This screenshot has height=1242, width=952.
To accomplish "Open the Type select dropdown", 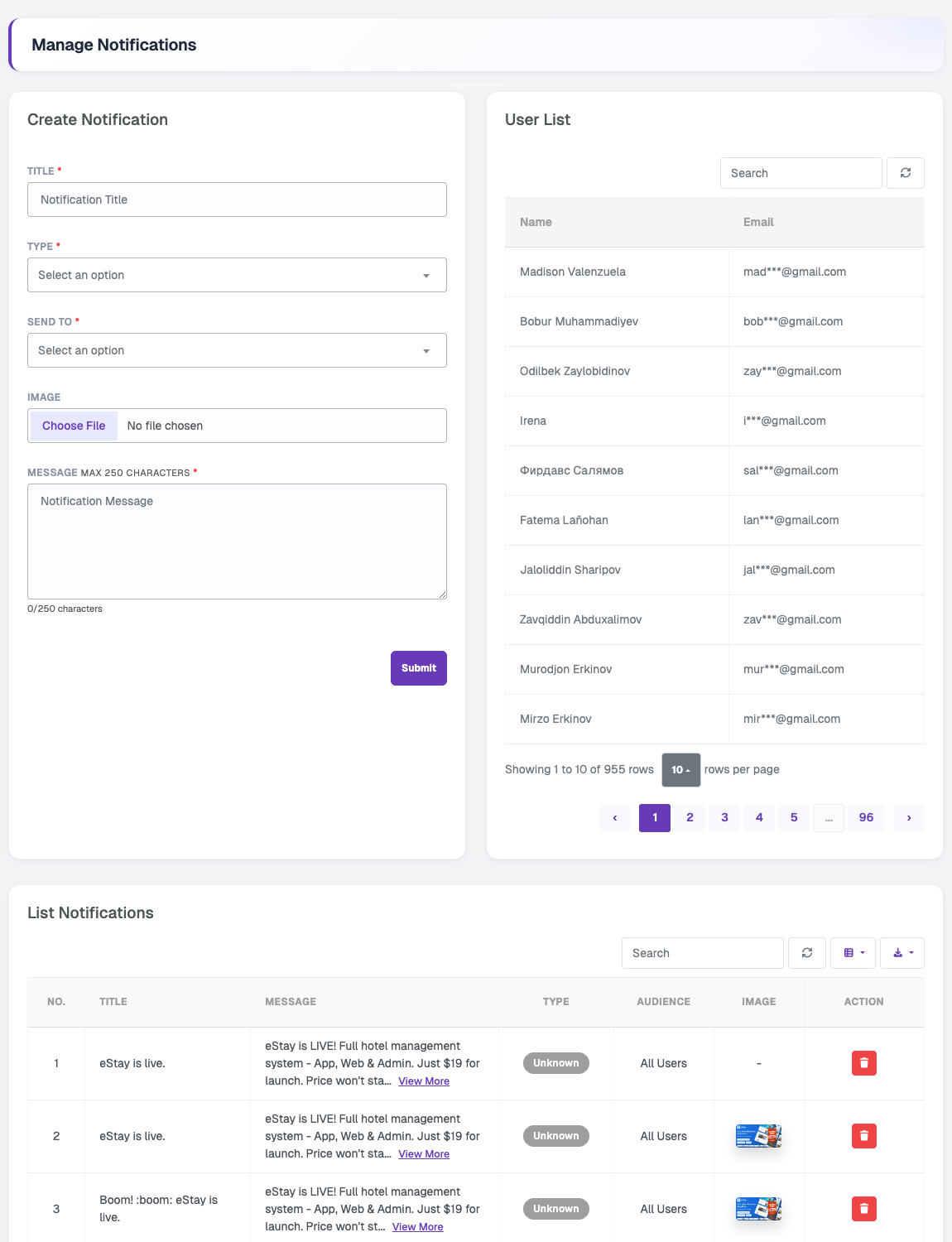I will click(x=237, y=275).
